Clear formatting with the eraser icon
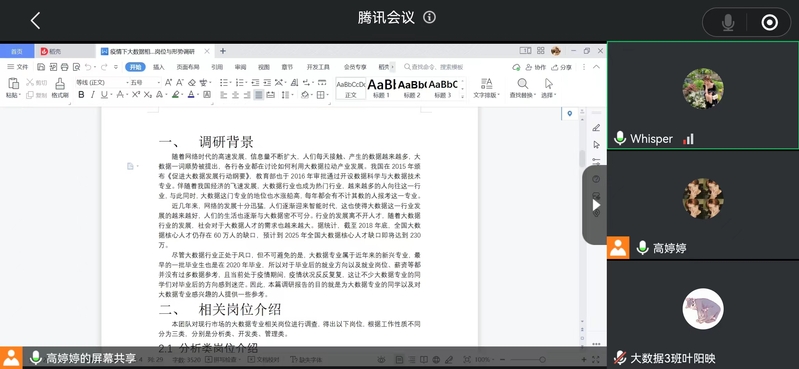 click(x=192, y=82)
